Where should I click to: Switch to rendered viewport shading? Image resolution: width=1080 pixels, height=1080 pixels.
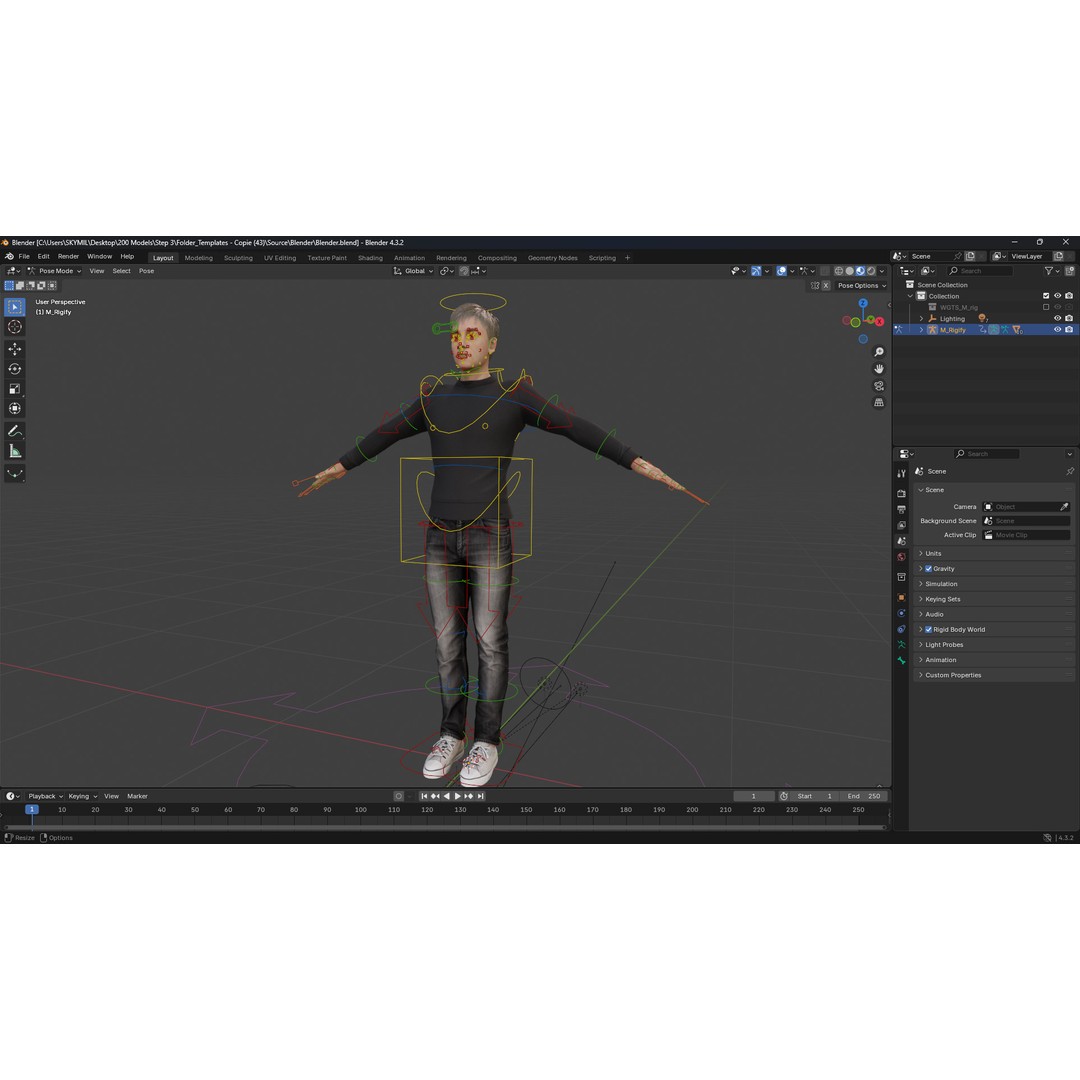coord(871,271)
